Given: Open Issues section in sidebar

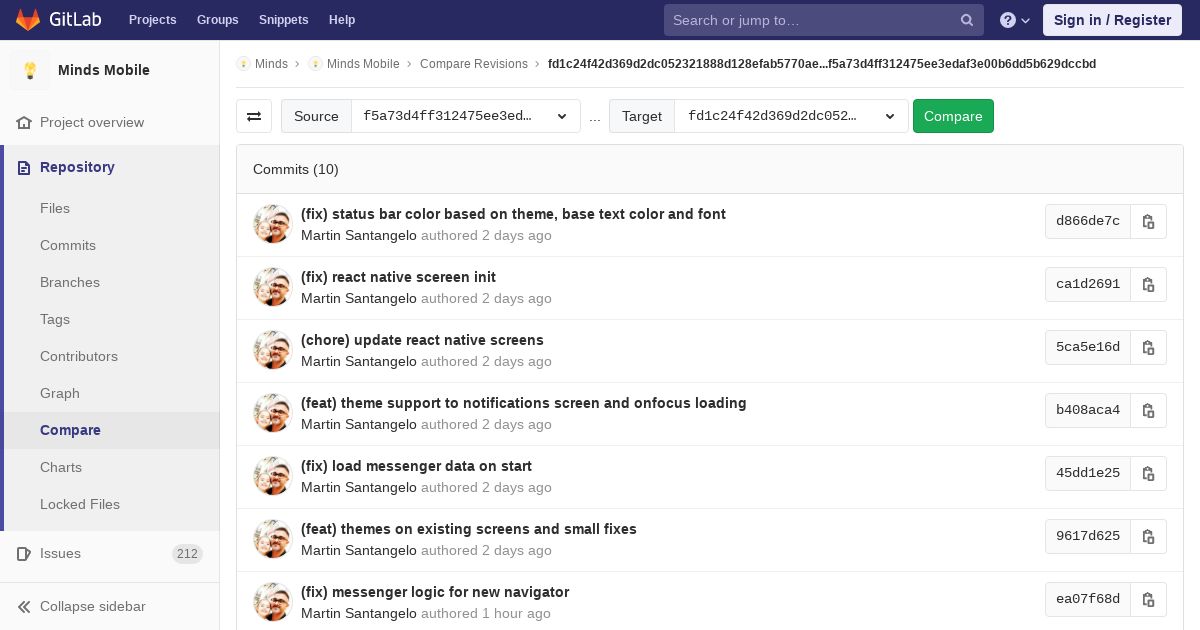Looking at the screenshot, I should pyautogui.click(x=60, y=553).
